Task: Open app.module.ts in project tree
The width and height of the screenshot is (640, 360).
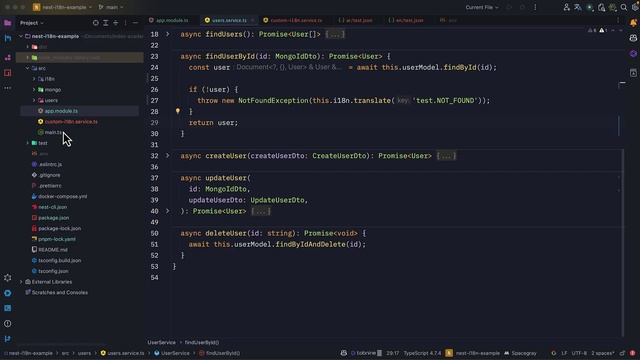Action: [61, 111]
